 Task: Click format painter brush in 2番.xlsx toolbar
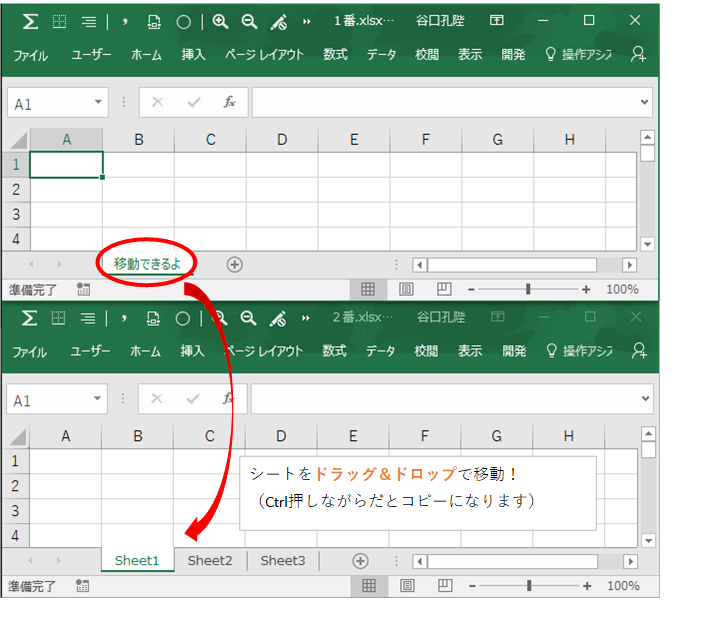278,318
